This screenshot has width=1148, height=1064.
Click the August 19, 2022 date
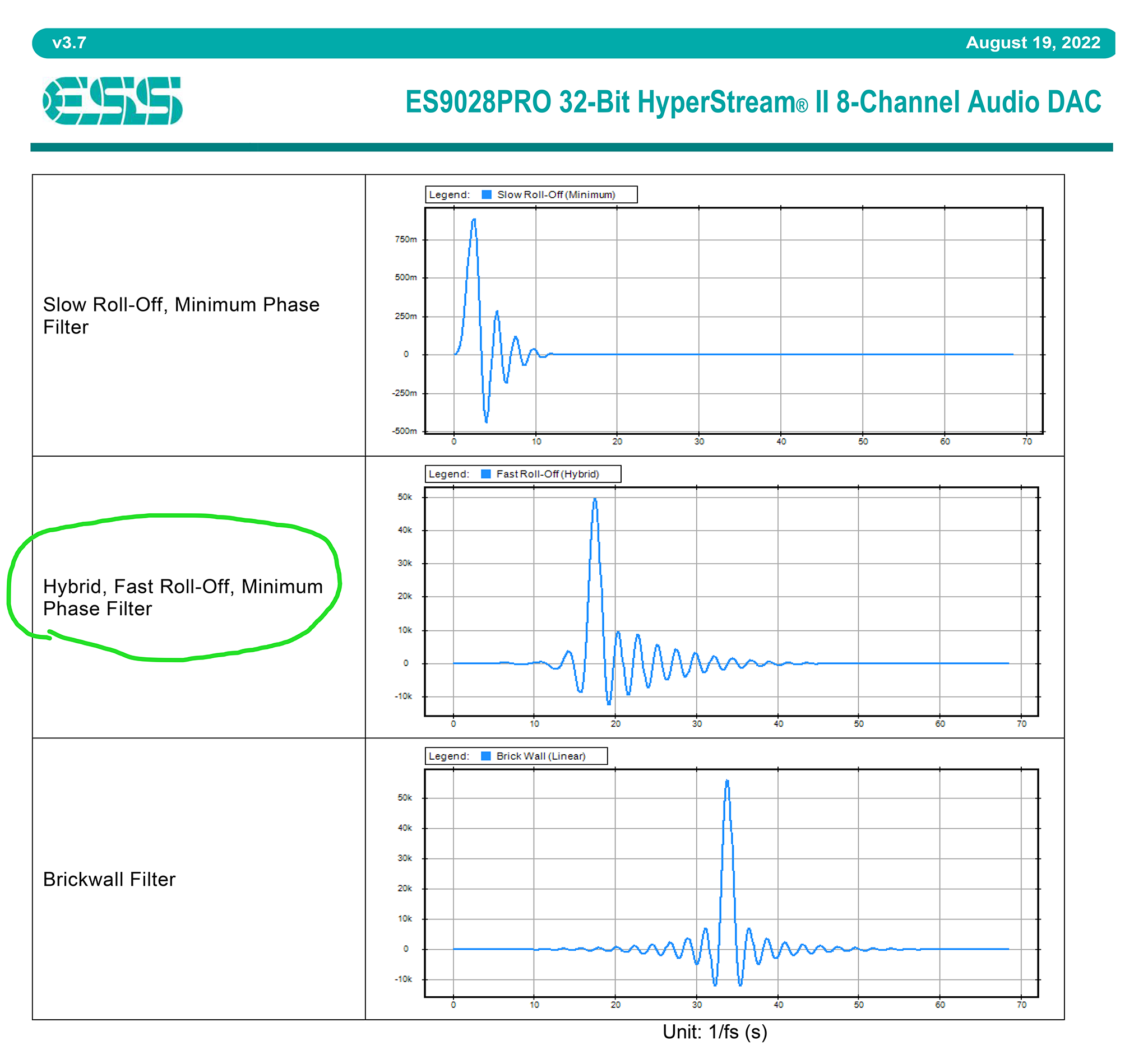(1033, 43)
